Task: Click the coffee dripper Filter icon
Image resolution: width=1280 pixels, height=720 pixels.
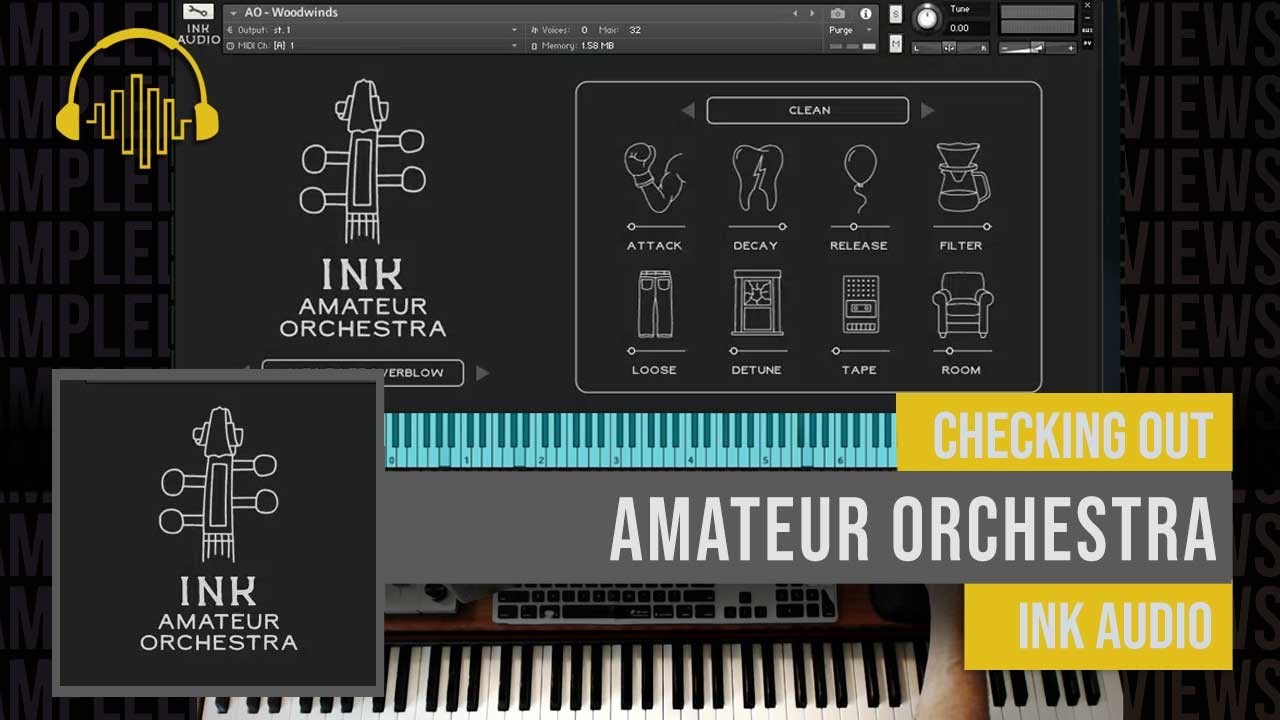Action: pyautogui.click(x=962, y=177)
